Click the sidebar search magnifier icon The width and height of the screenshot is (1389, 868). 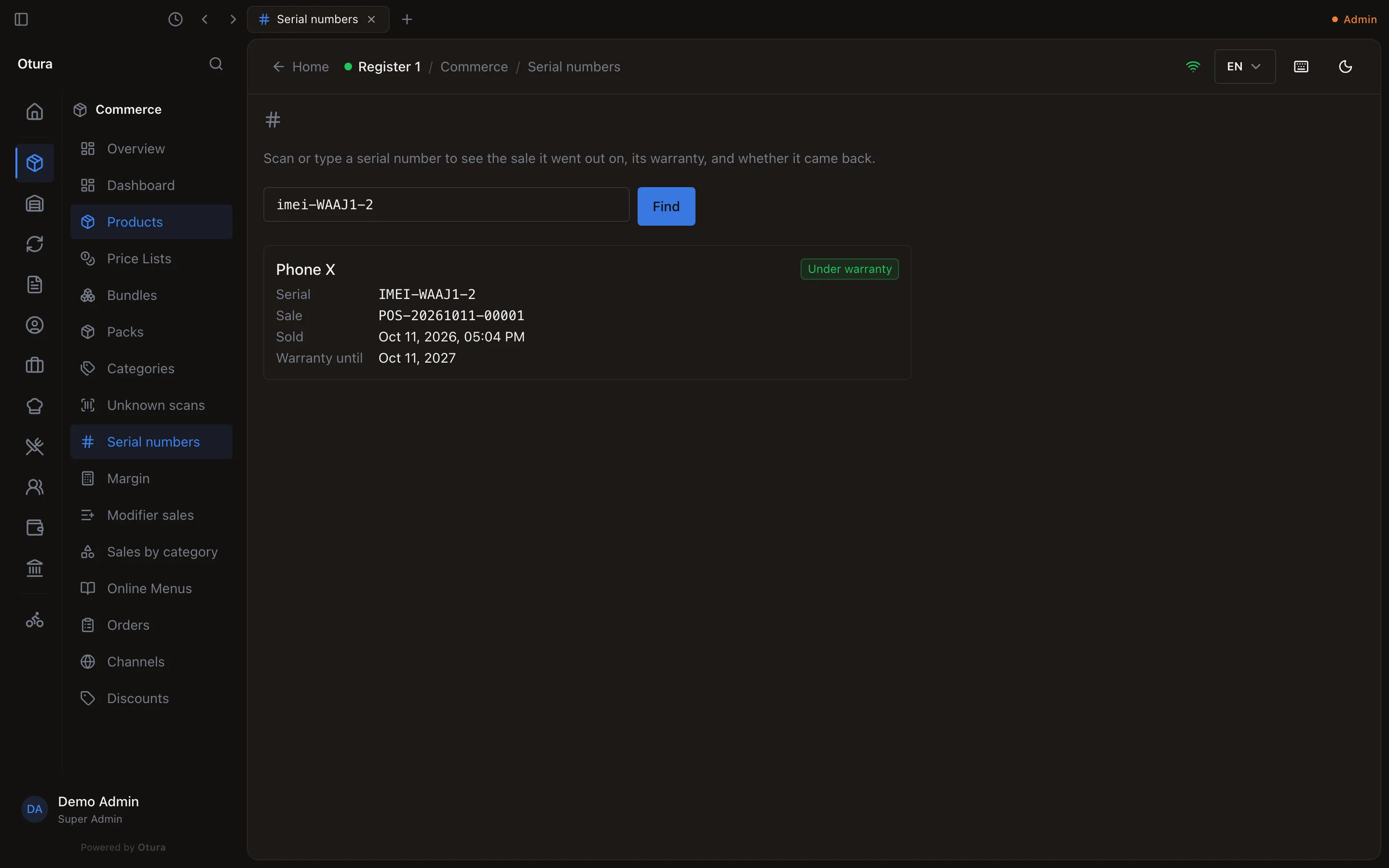click(216, 64)
